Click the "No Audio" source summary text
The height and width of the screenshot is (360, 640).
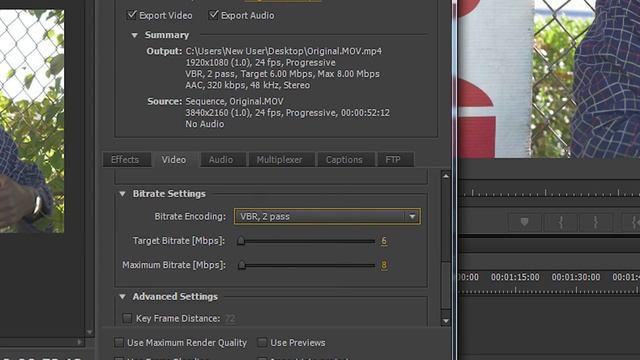(204, 124)
